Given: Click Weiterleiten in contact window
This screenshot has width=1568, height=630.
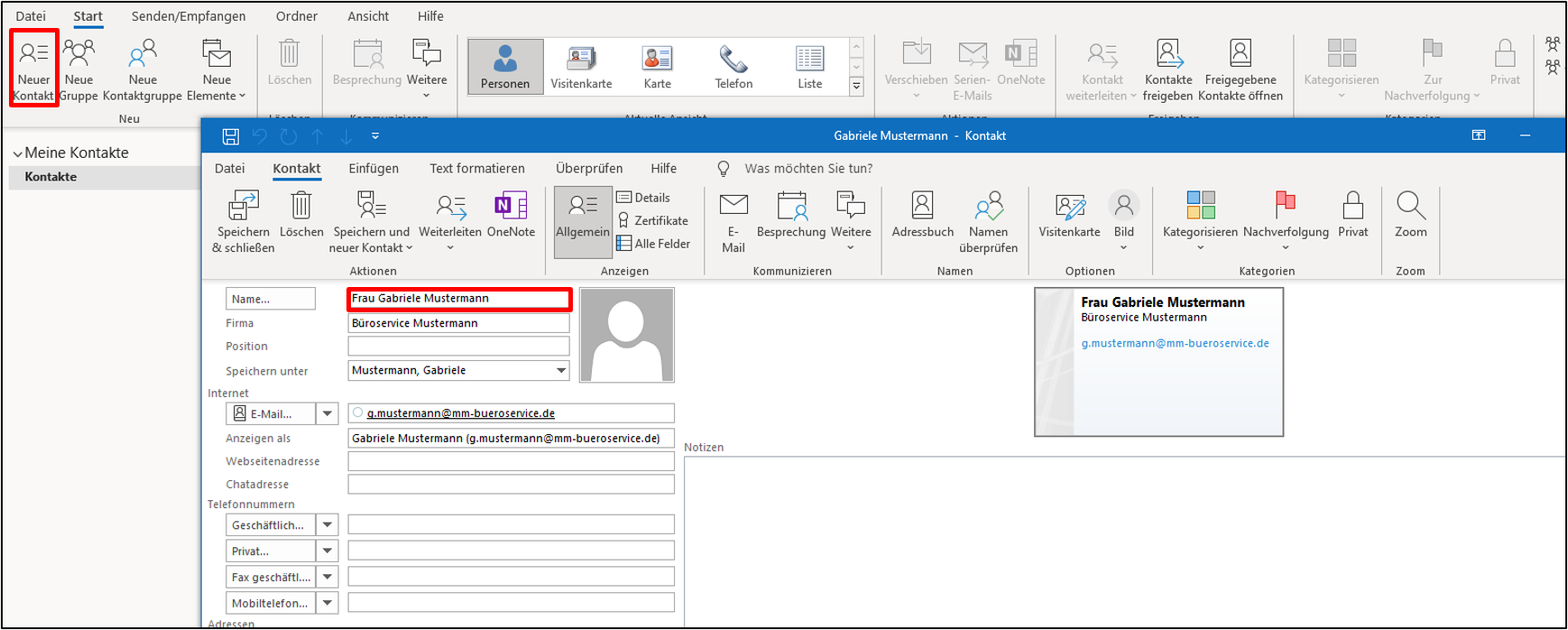Looking at the screenshot, I should tap(450, 222).
